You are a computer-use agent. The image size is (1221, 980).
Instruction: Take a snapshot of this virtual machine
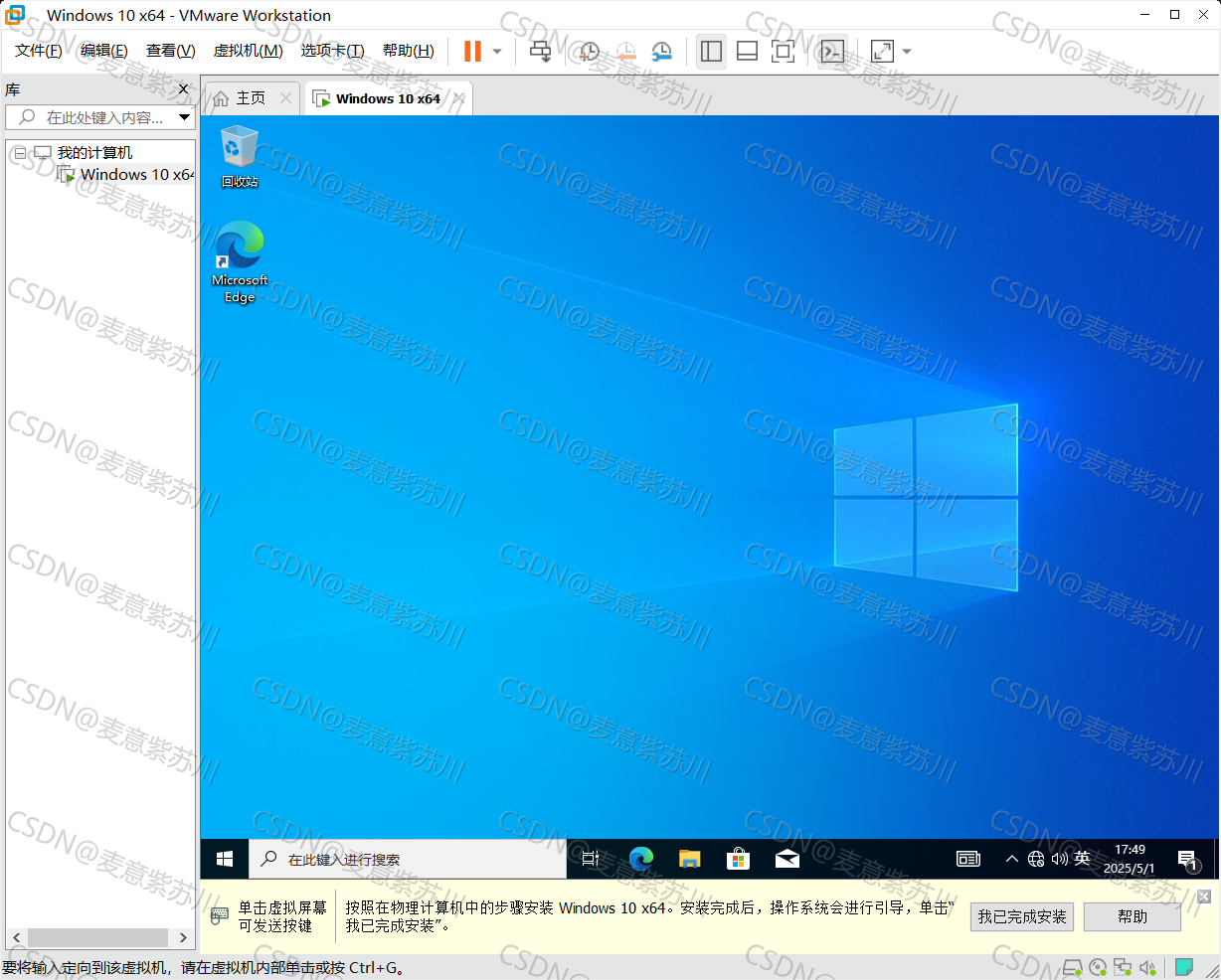pos(590,52)
